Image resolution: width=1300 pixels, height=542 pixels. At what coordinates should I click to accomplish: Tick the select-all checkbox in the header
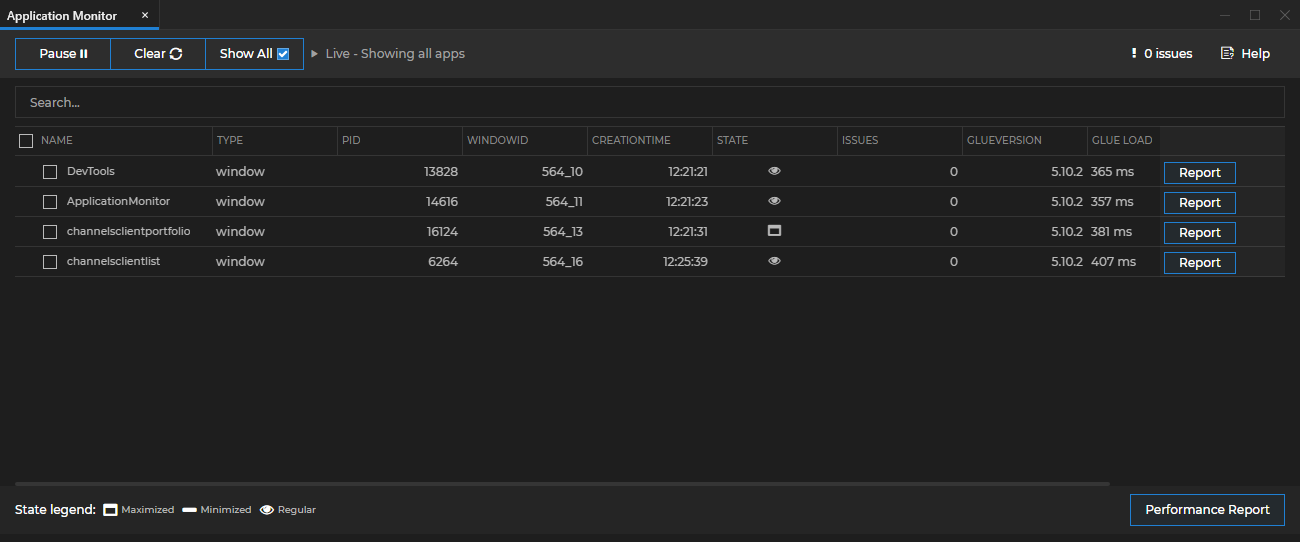click(x=27, y=141)
